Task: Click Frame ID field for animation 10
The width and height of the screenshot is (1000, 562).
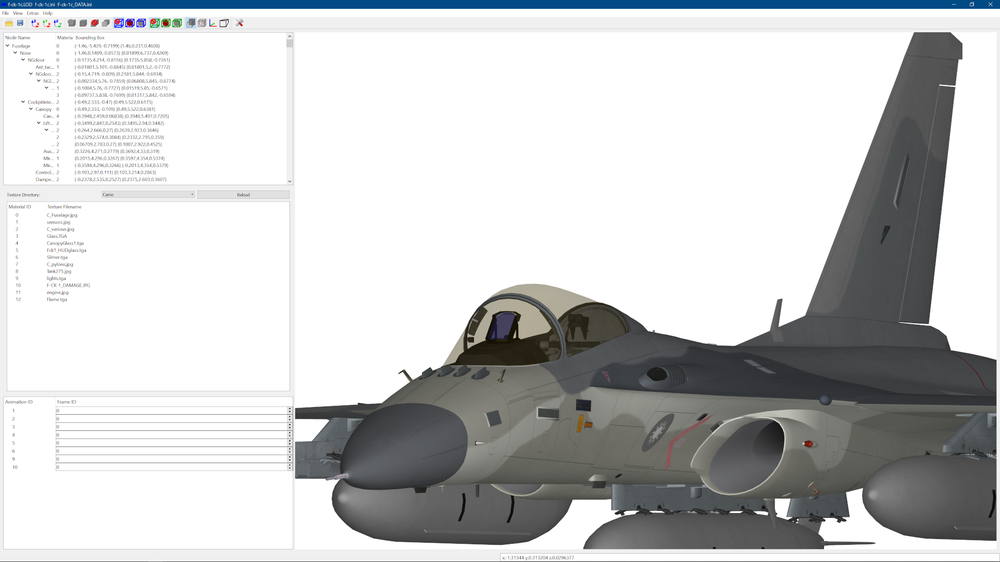Action: [172, 467]
